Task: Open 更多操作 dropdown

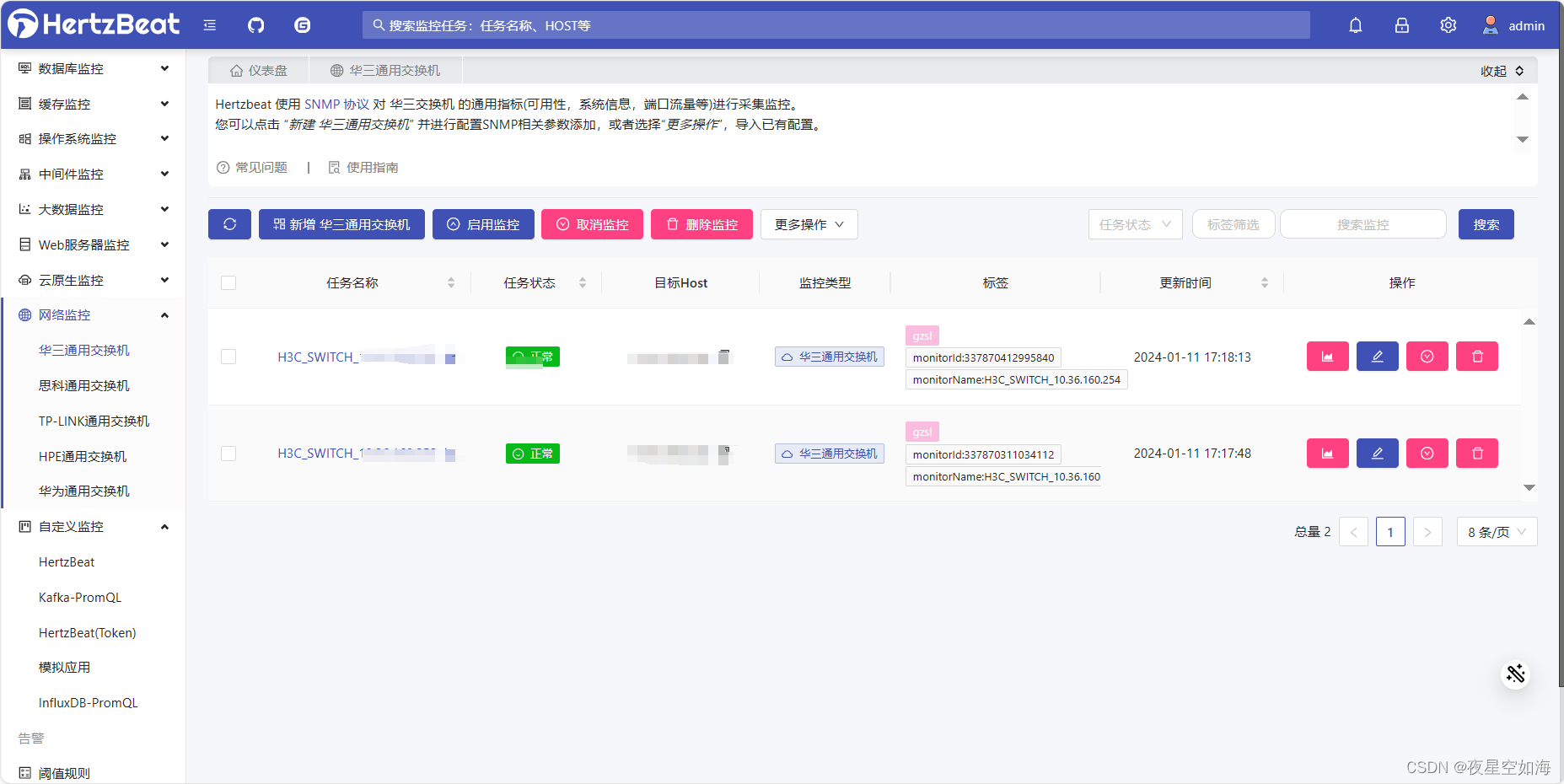Action: pyautogui.click(x=809, y=224)
